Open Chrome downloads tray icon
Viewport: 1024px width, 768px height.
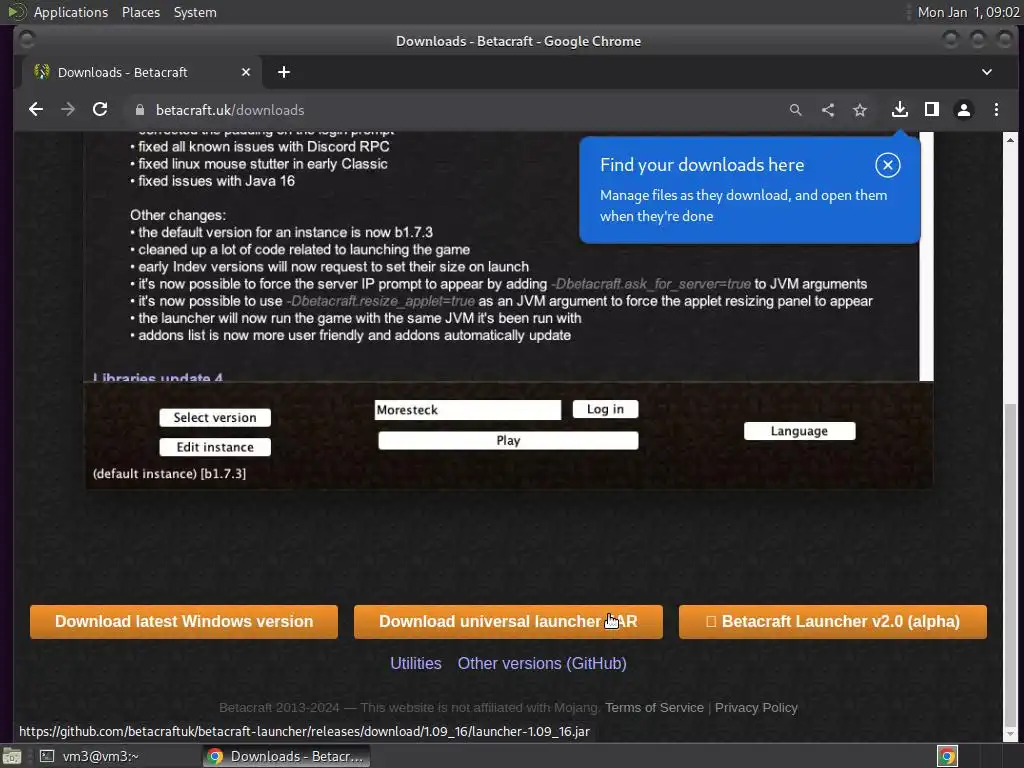point(899,110)
